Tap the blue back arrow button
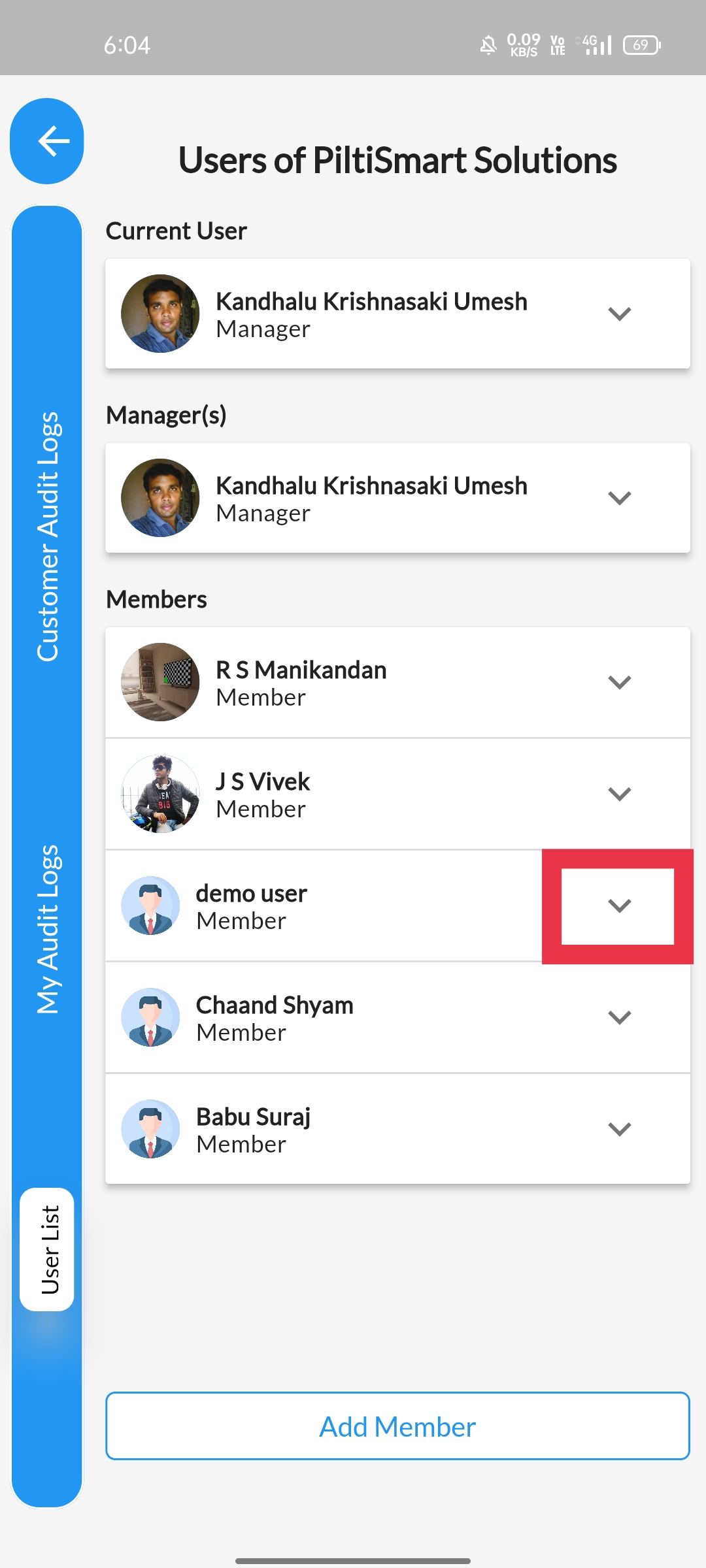Viewport: 706px width, 1568px height. [x=47, y=141]
